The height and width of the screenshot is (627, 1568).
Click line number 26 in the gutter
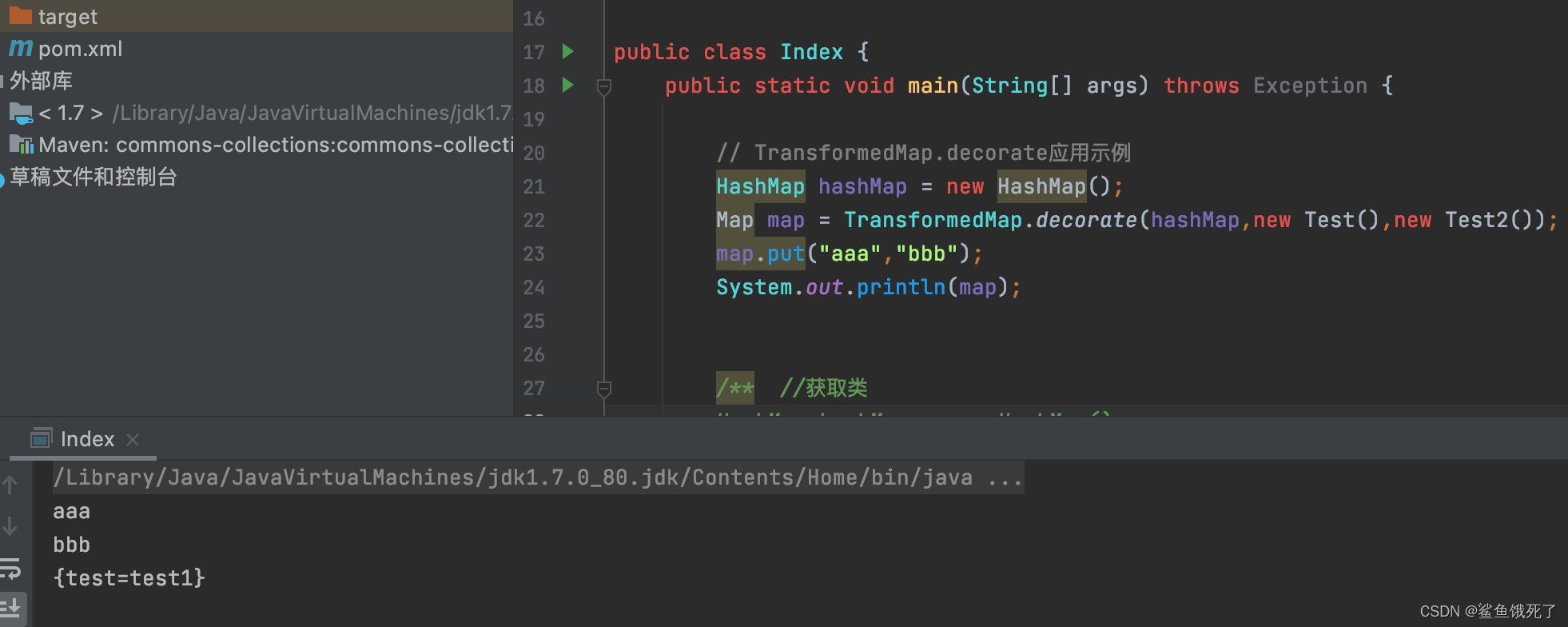pyautogui.click(x=534, y=354)
